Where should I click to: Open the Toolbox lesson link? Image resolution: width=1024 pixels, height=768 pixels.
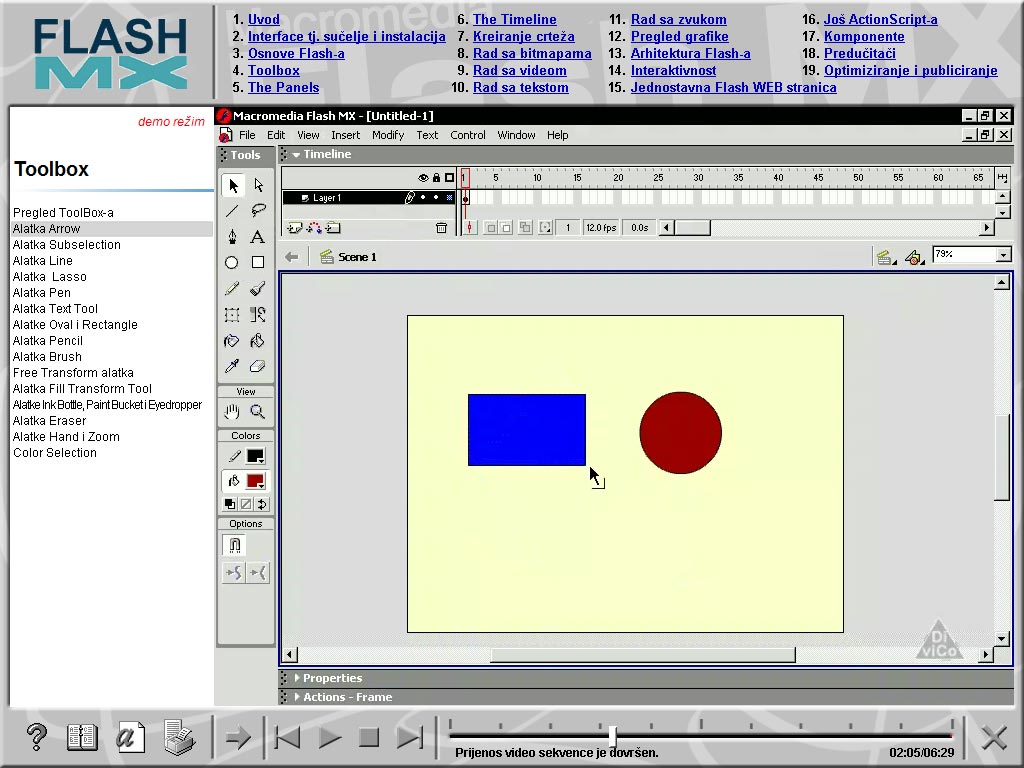pos(274,70)
